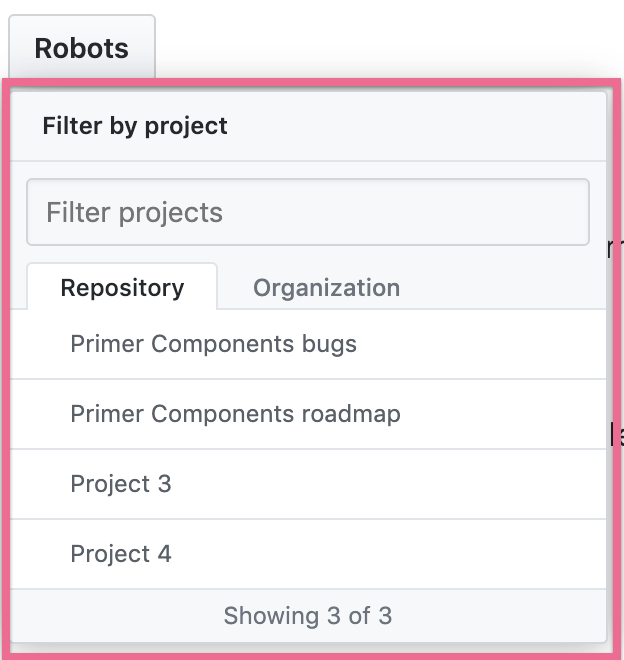Viewport: 624px width, 660px height.
Task: Show organization-level projects tab
Action: click(x=326, y=288)
